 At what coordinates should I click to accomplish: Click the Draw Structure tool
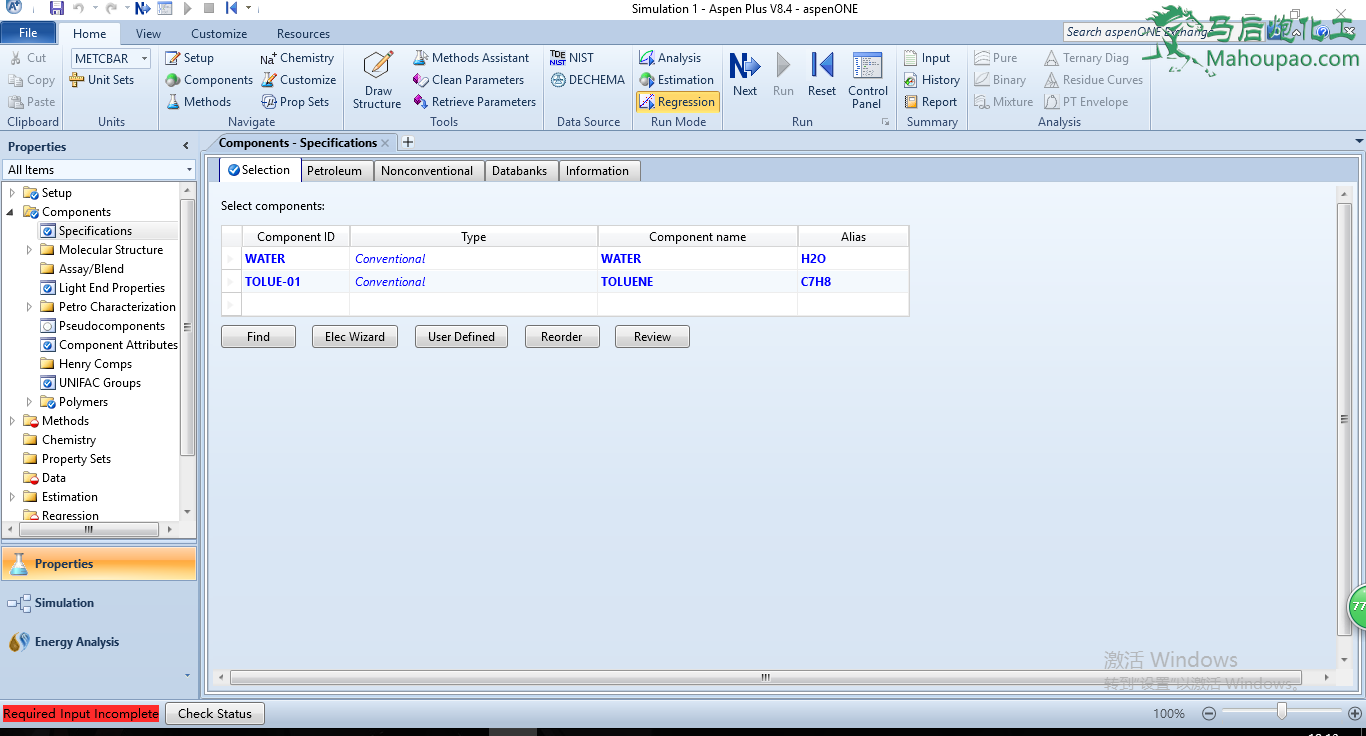377,80
